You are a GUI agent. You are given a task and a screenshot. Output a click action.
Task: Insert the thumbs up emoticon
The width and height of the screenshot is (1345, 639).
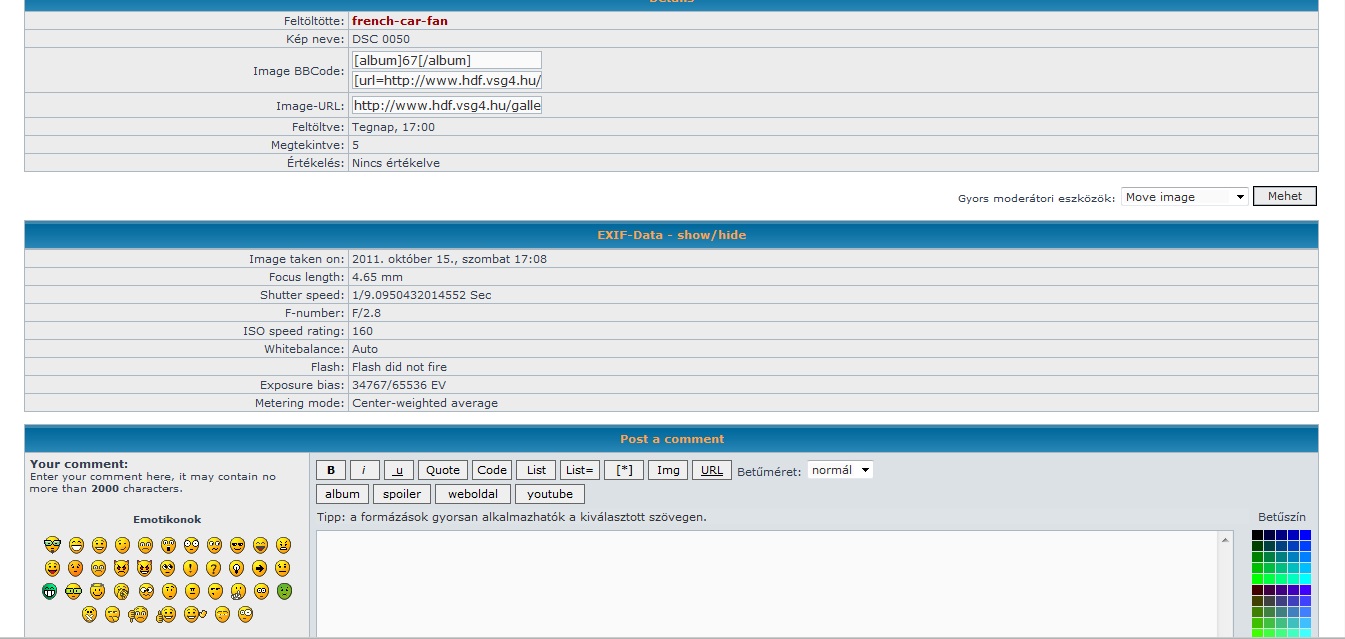pyautogui.click(x=166, y=614)
